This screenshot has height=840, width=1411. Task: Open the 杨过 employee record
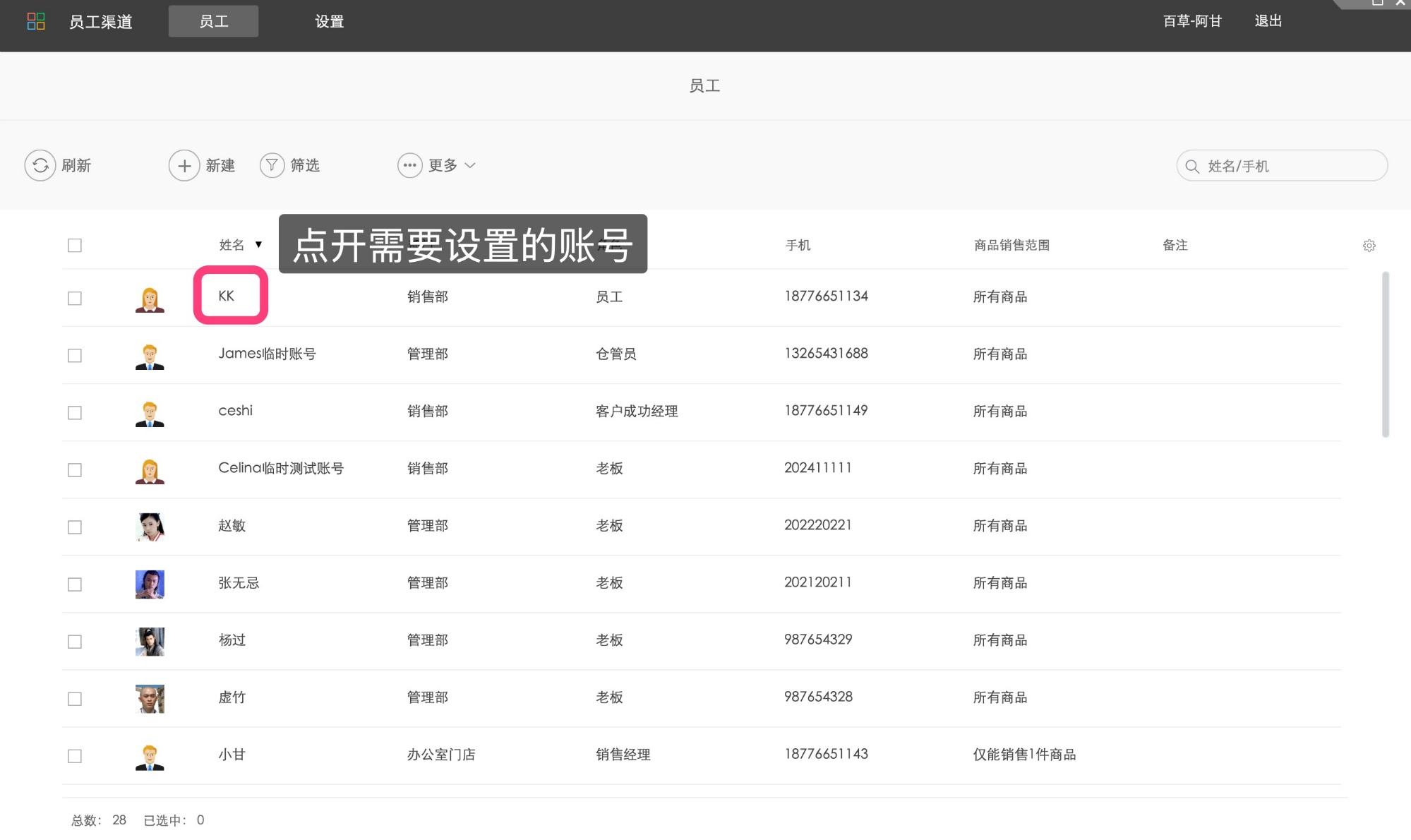[232, 640]
